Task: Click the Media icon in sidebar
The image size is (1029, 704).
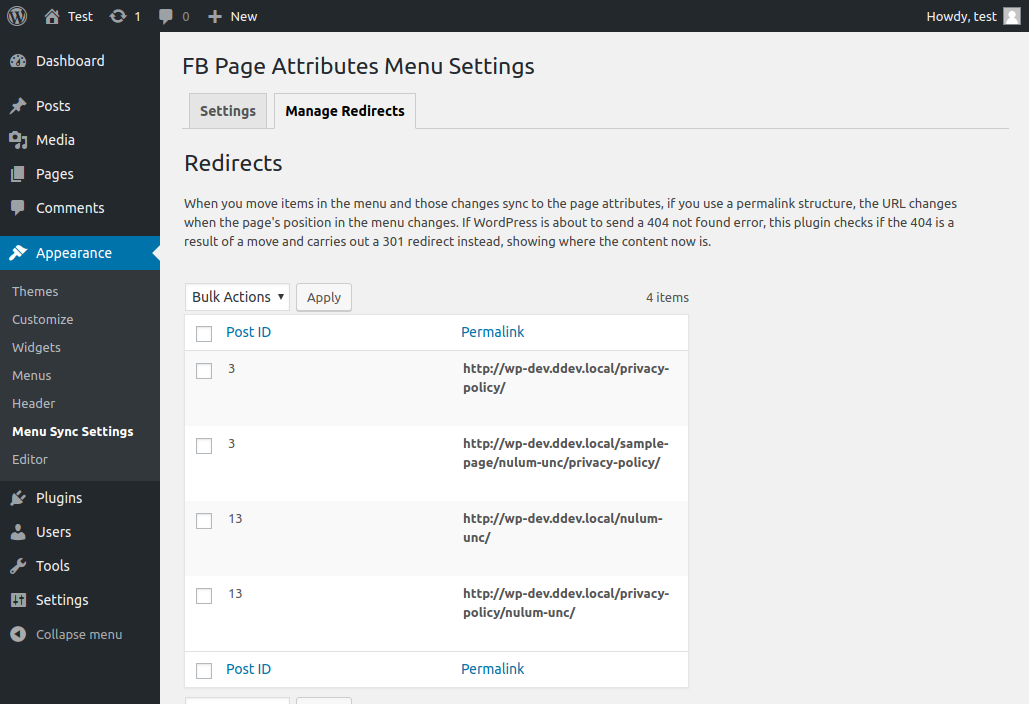Action: click(18, 140)
